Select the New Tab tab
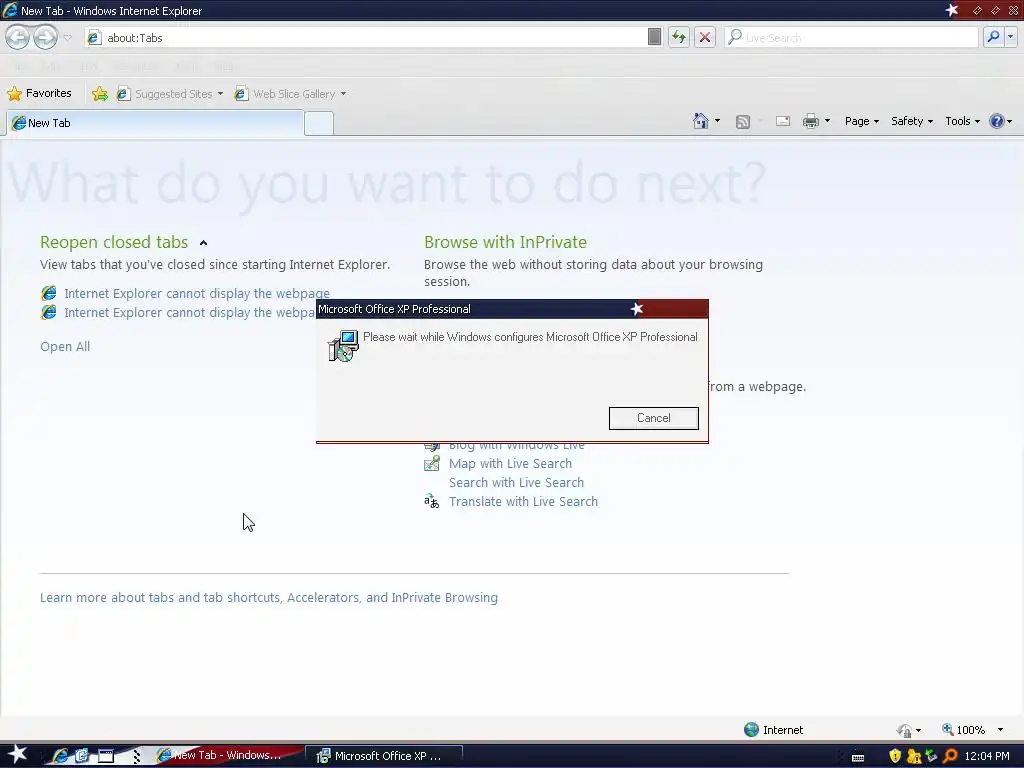This screenshot has height=768, width=1024. coord(155,123)
